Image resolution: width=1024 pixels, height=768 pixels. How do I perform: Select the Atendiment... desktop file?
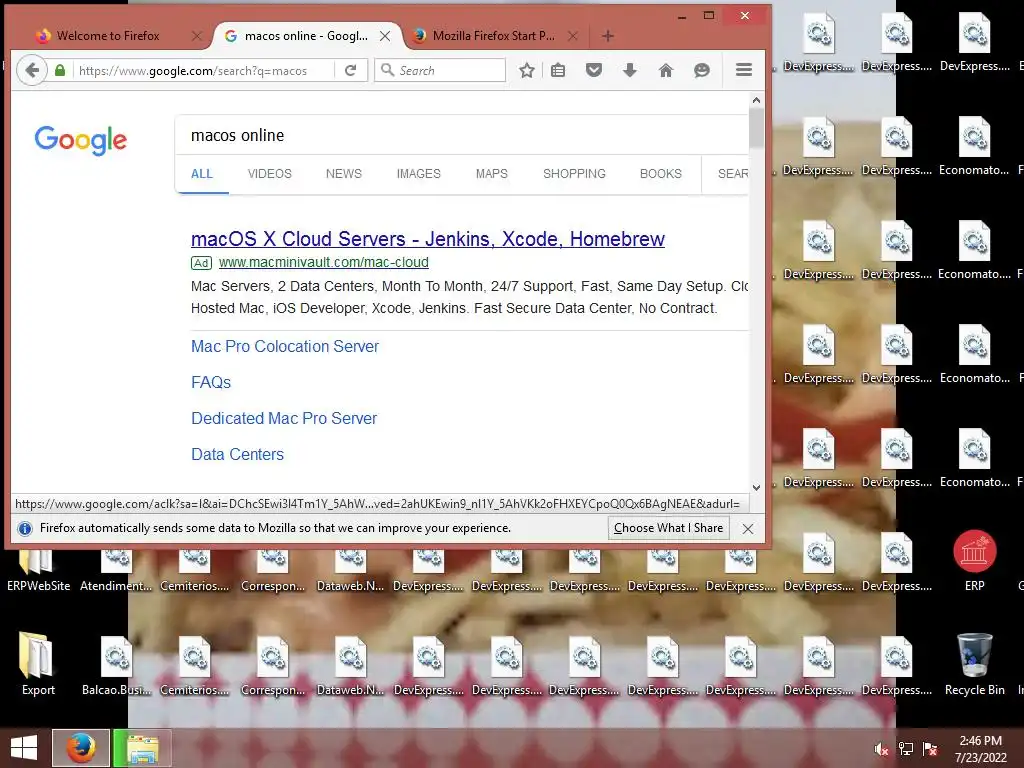click(x=116, y=570)
